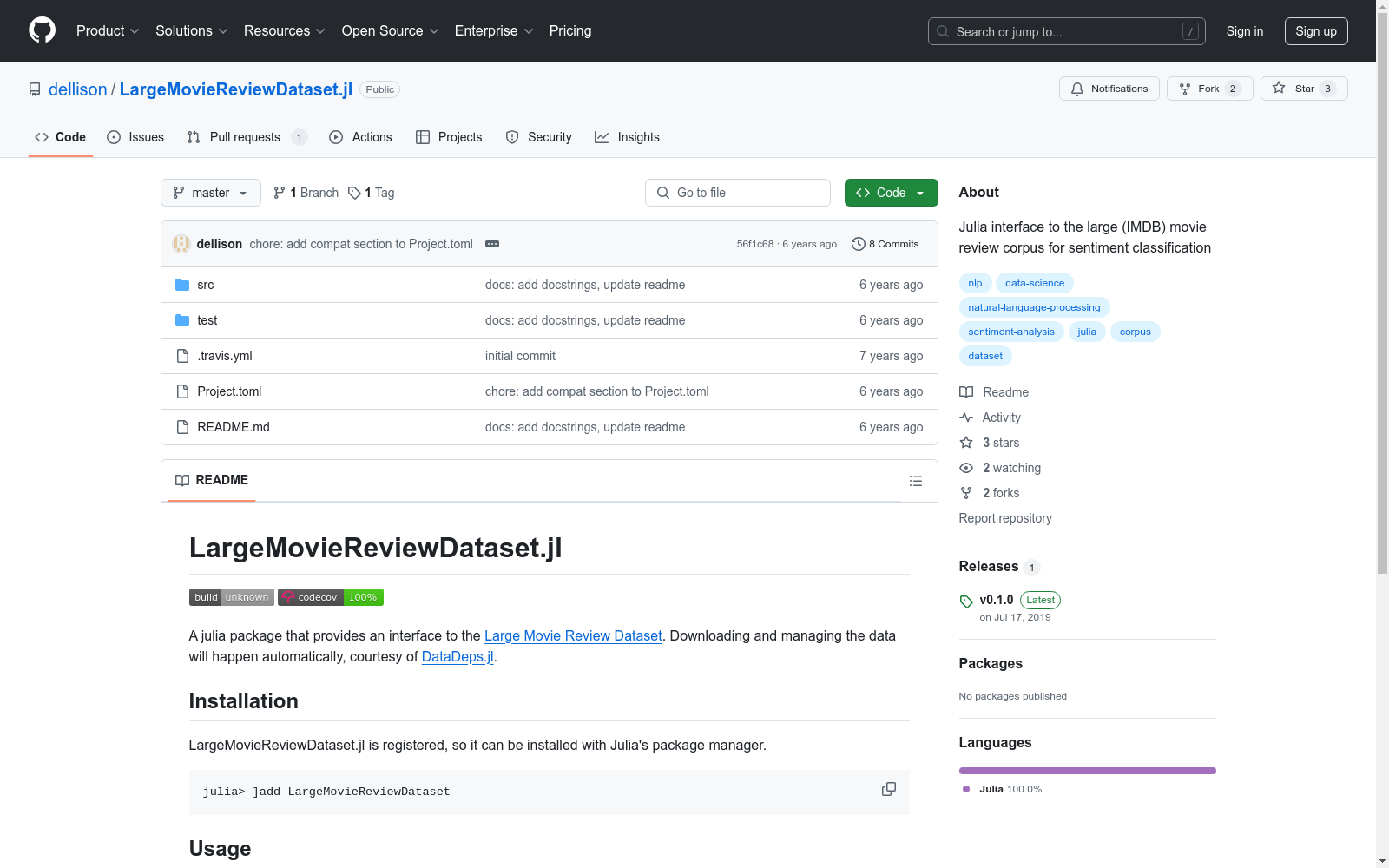Click the Activity pulse icon

[966, 418]
